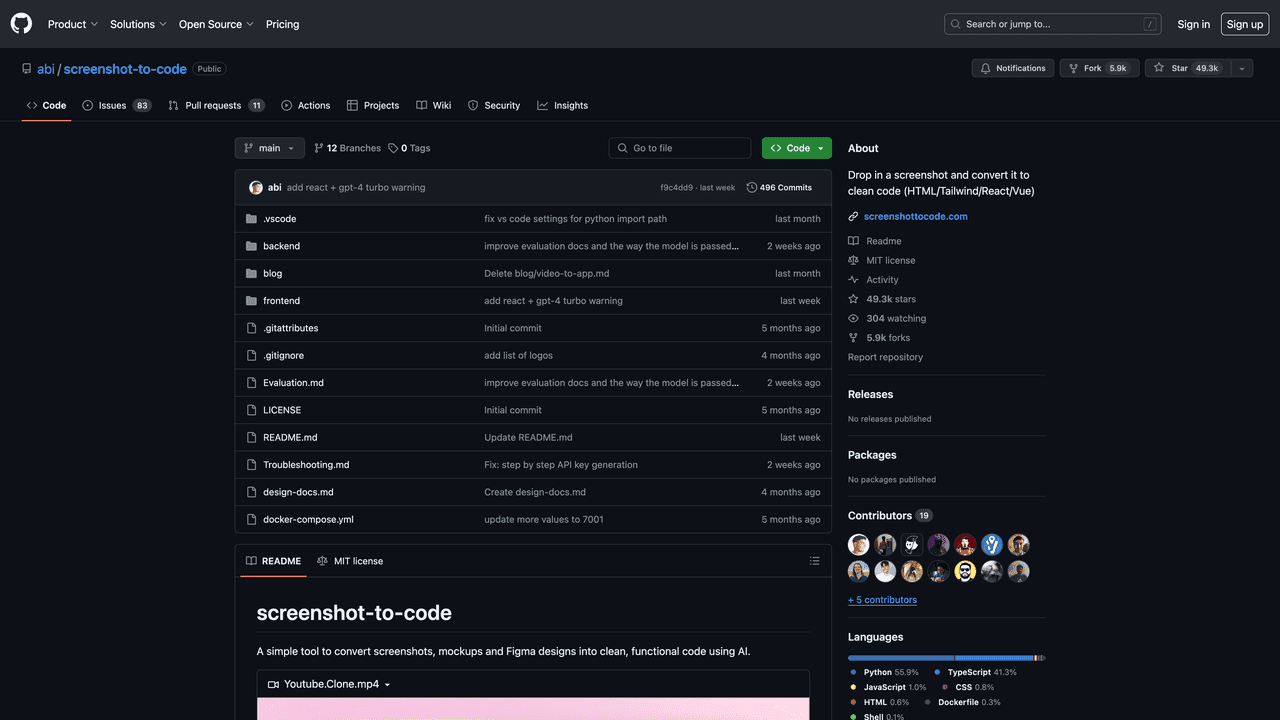Open the Insights tab
The height and width of the screenshot is (720, 1280).
(x=562, y=105)
